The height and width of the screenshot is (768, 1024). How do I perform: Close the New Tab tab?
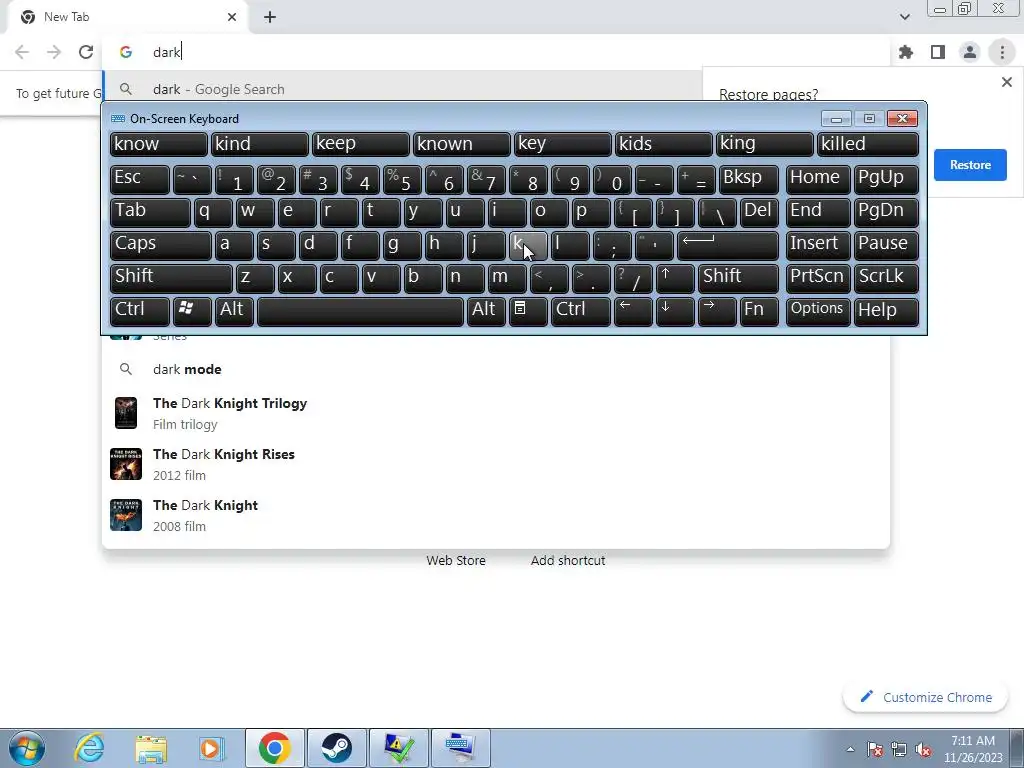click(232, 17)
